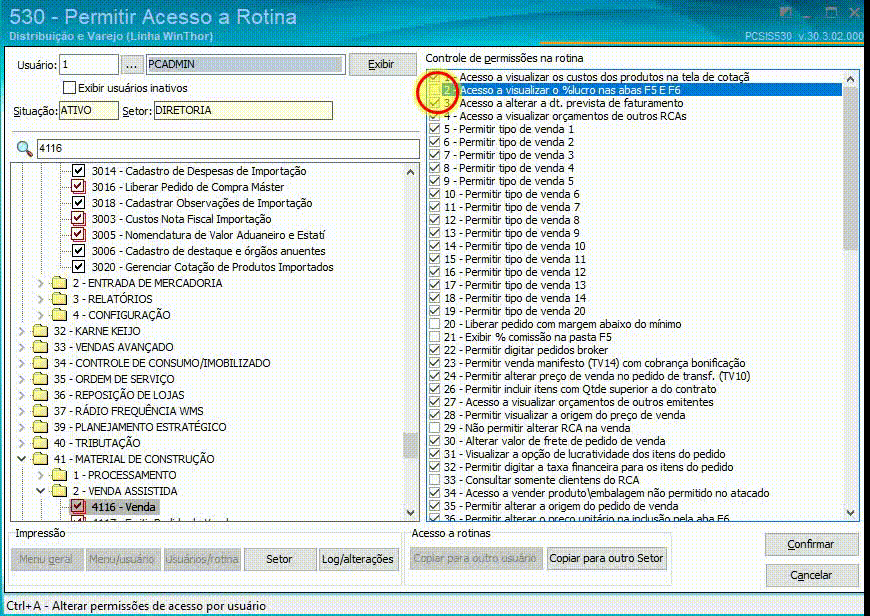
Task: Open Log/alterações
Action: (357, 559)
